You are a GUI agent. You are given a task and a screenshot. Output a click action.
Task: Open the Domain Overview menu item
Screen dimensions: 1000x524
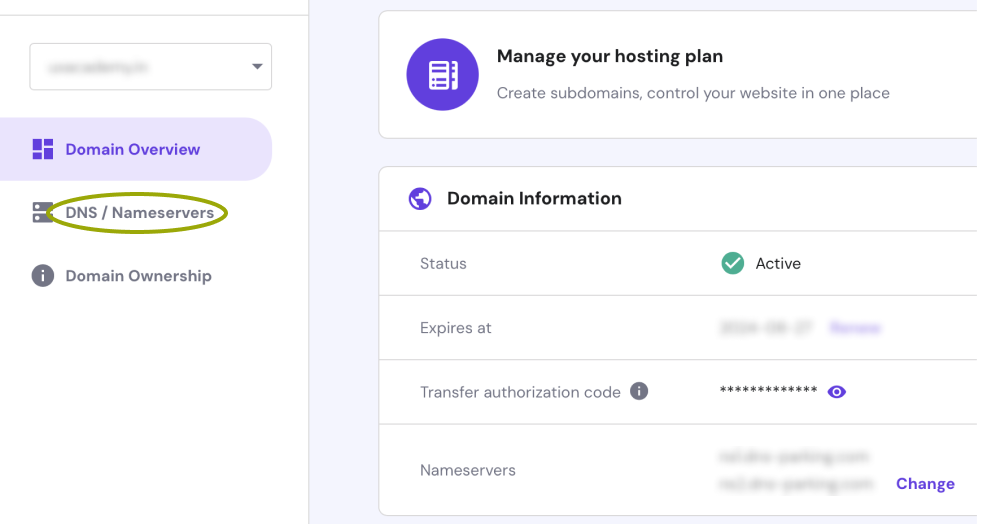pos(133,150)
